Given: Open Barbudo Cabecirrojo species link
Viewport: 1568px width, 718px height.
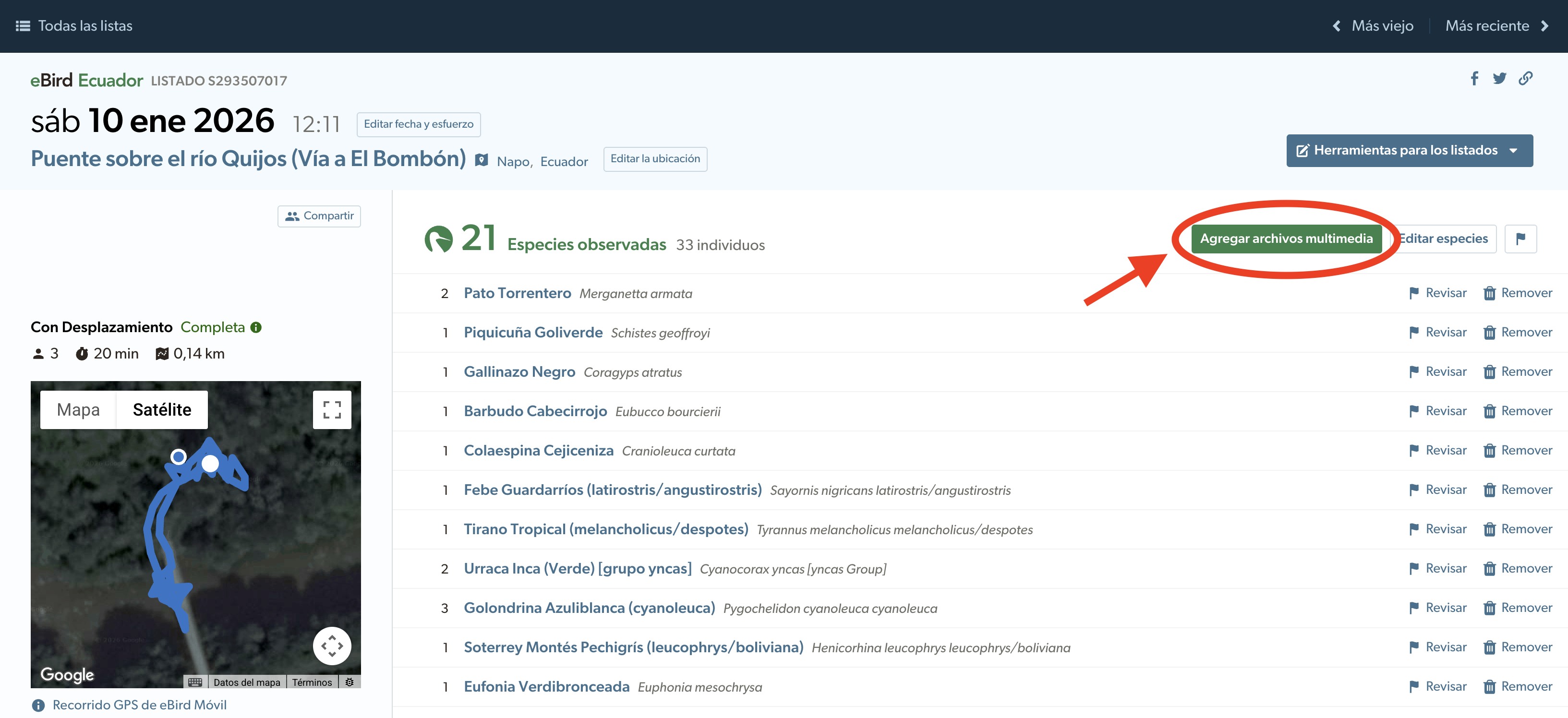Looking at the screenshot, I should click(x=535, y=411).
